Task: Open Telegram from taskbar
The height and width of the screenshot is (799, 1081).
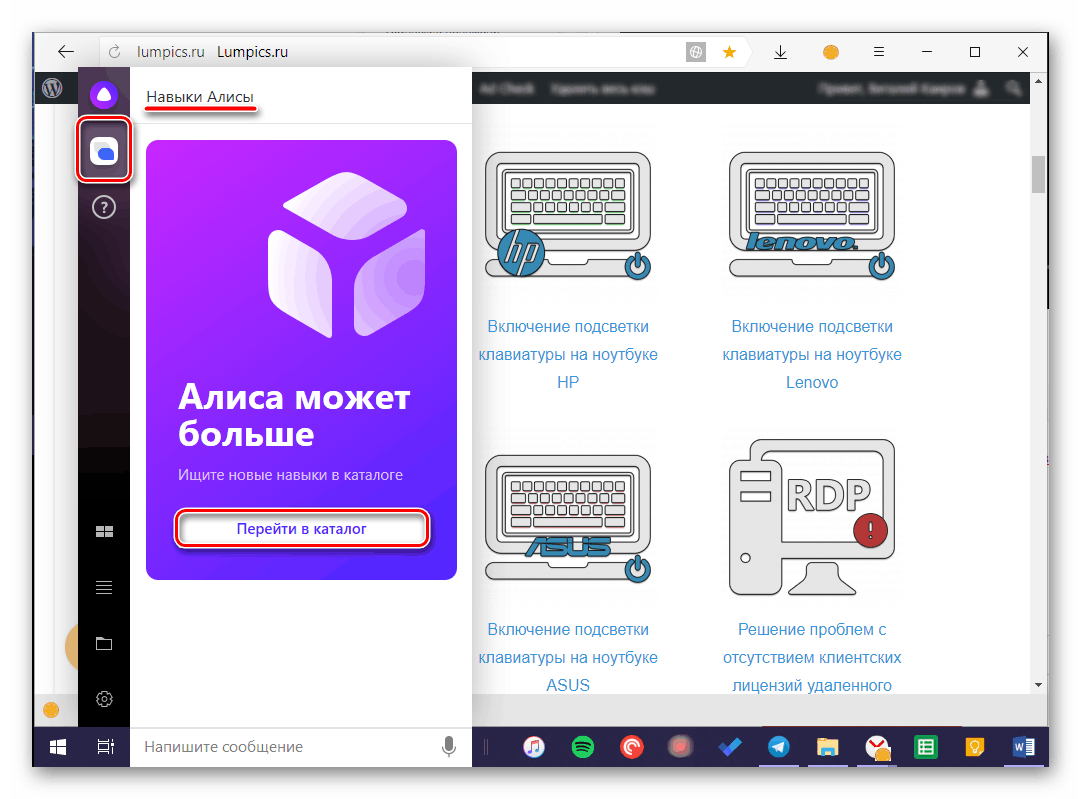Action: [x=778, y=747]
